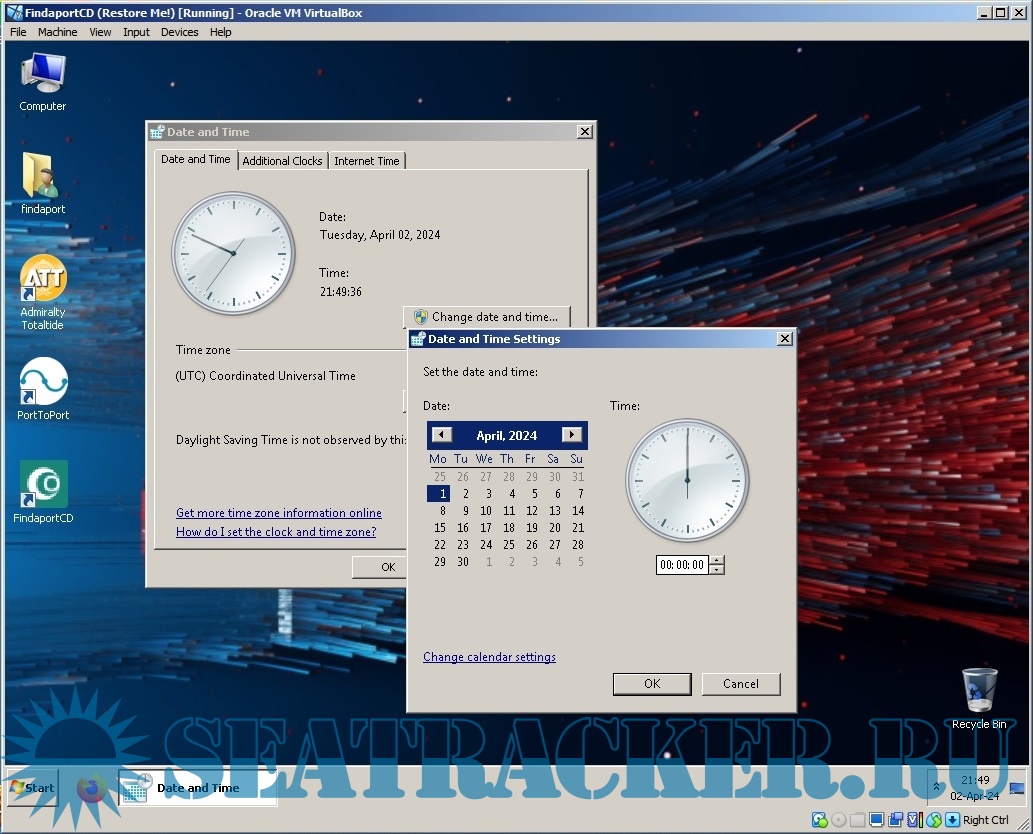This screenshot has width=1033, height=834.
Task: Click Cancel in Date and Time Settings
Action: (x=740, y=684)
